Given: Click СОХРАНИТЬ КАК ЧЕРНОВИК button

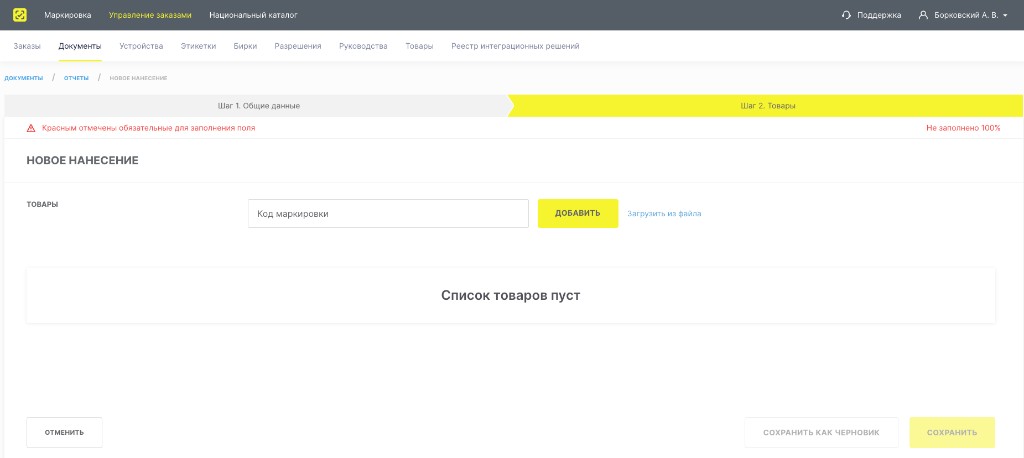Looking at the screenshot, I should [x=821, y=433].
